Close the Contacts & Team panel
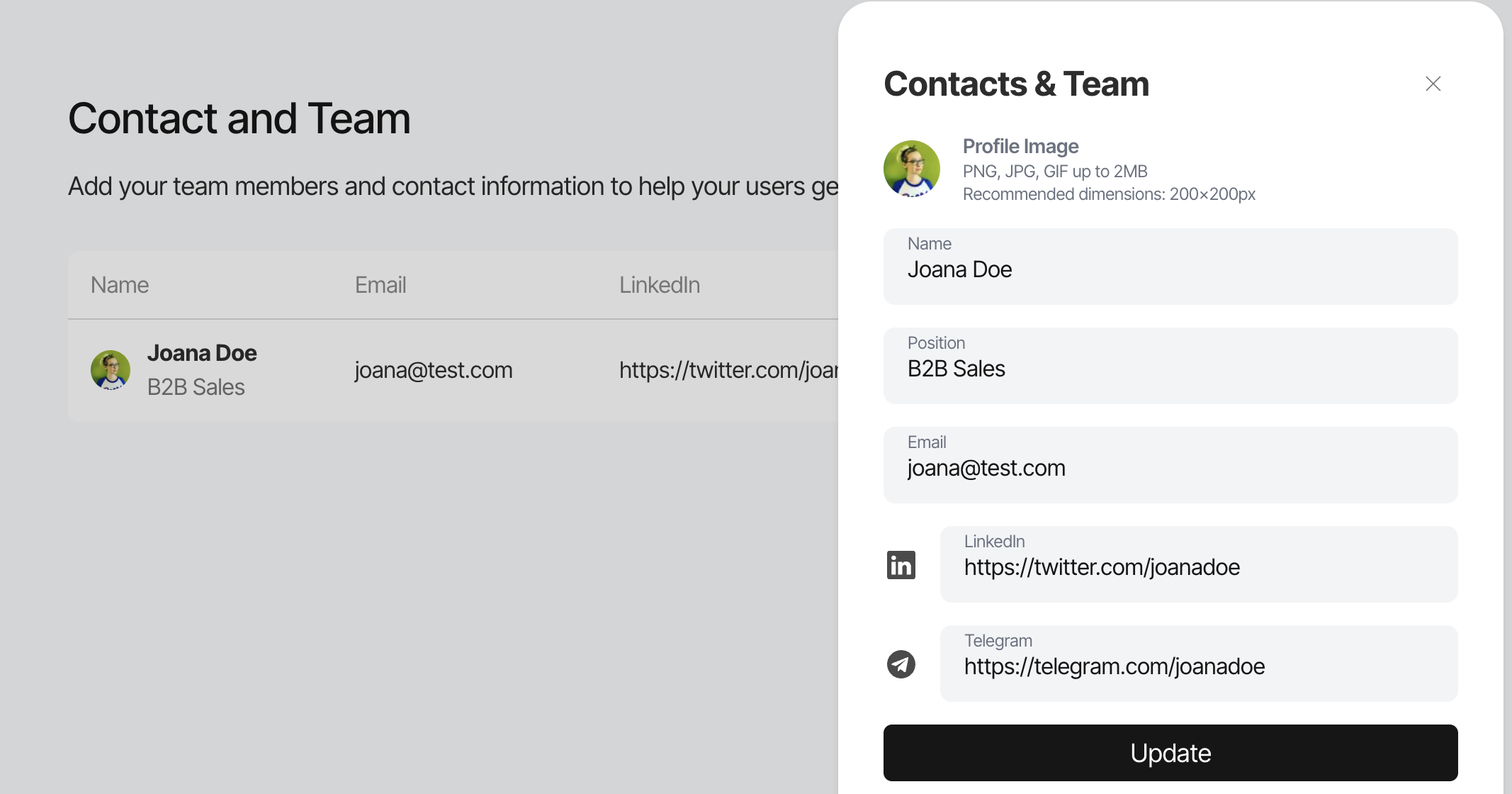 point(1433,84)
